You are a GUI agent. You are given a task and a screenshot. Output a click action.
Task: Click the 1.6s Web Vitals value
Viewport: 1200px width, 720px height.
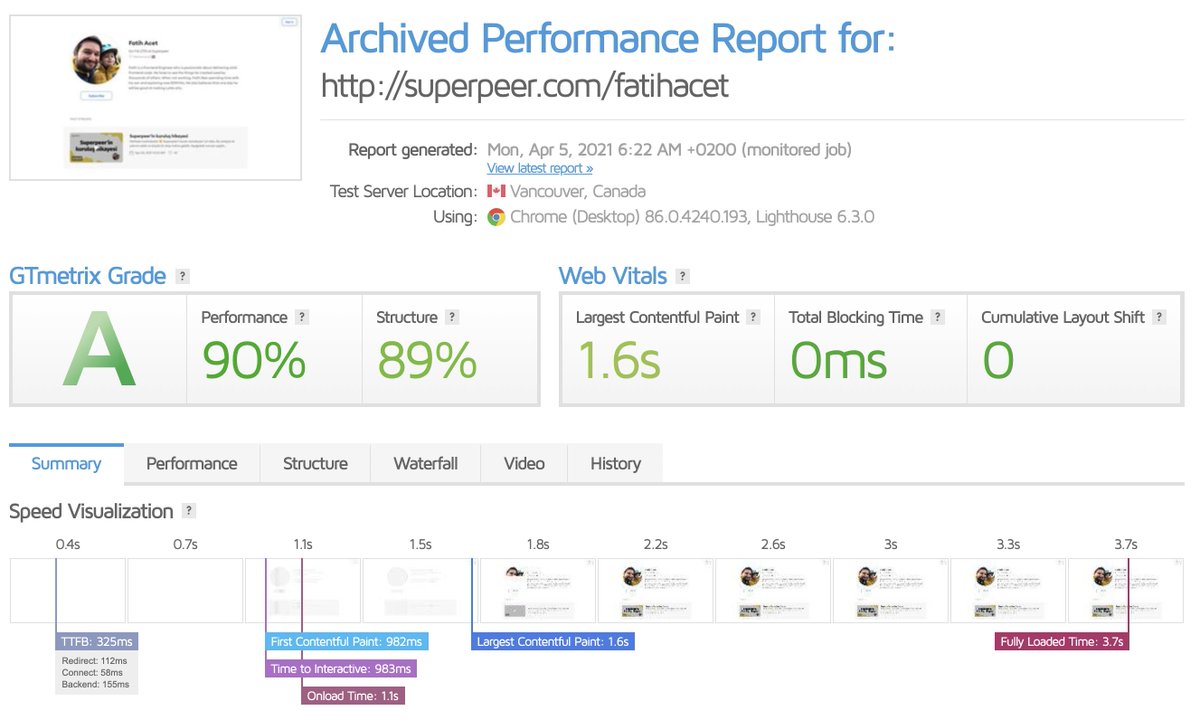(x=618, y=360)
